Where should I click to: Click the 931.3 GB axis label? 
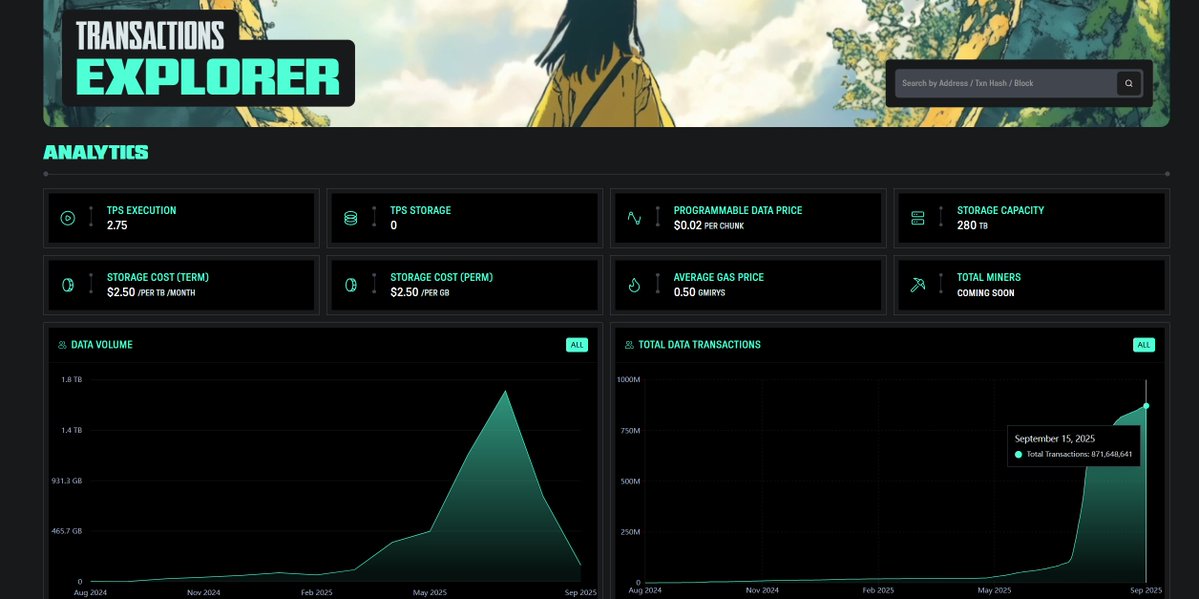click(x=67, y=480)
